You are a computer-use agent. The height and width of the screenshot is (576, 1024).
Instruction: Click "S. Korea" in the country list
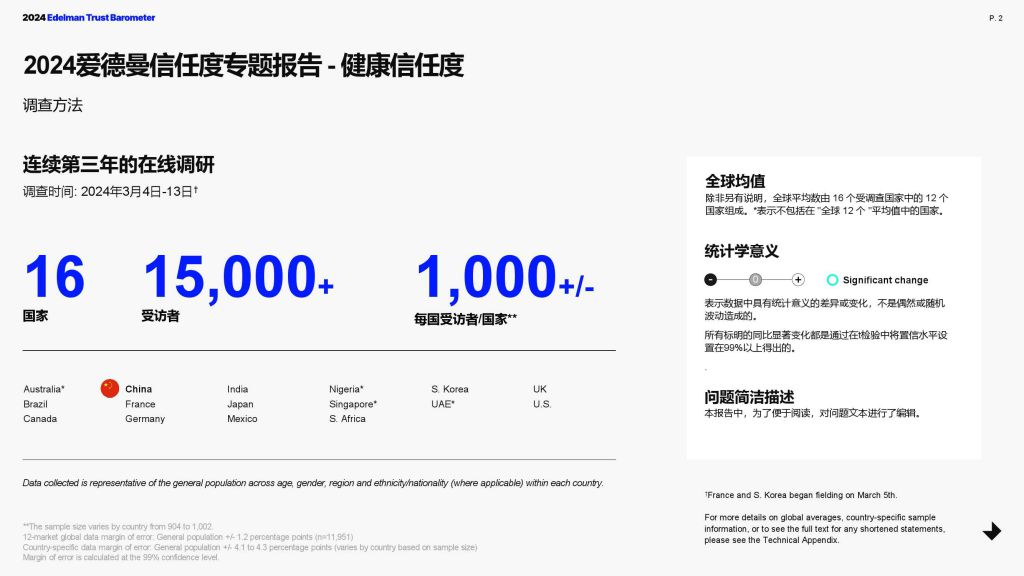(450, 389)
